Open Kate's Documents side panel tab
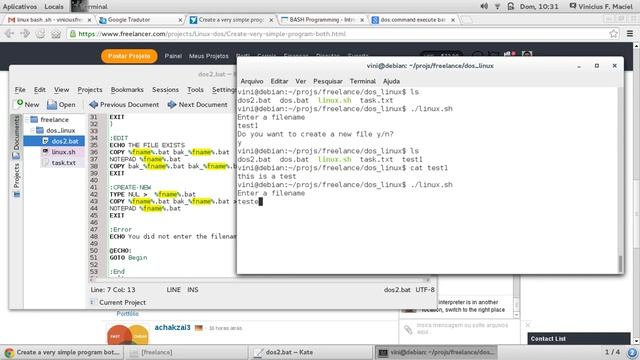Image resolution: width=640 pixels, height=360 pixels. point(16,137)
